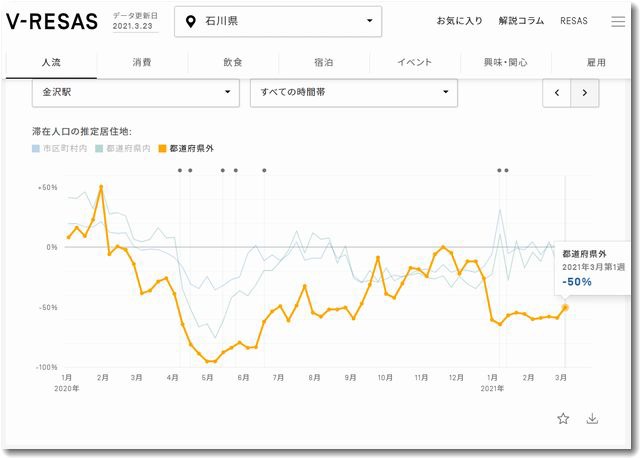Select the 宿泊 tab

[x=323, y=62]
